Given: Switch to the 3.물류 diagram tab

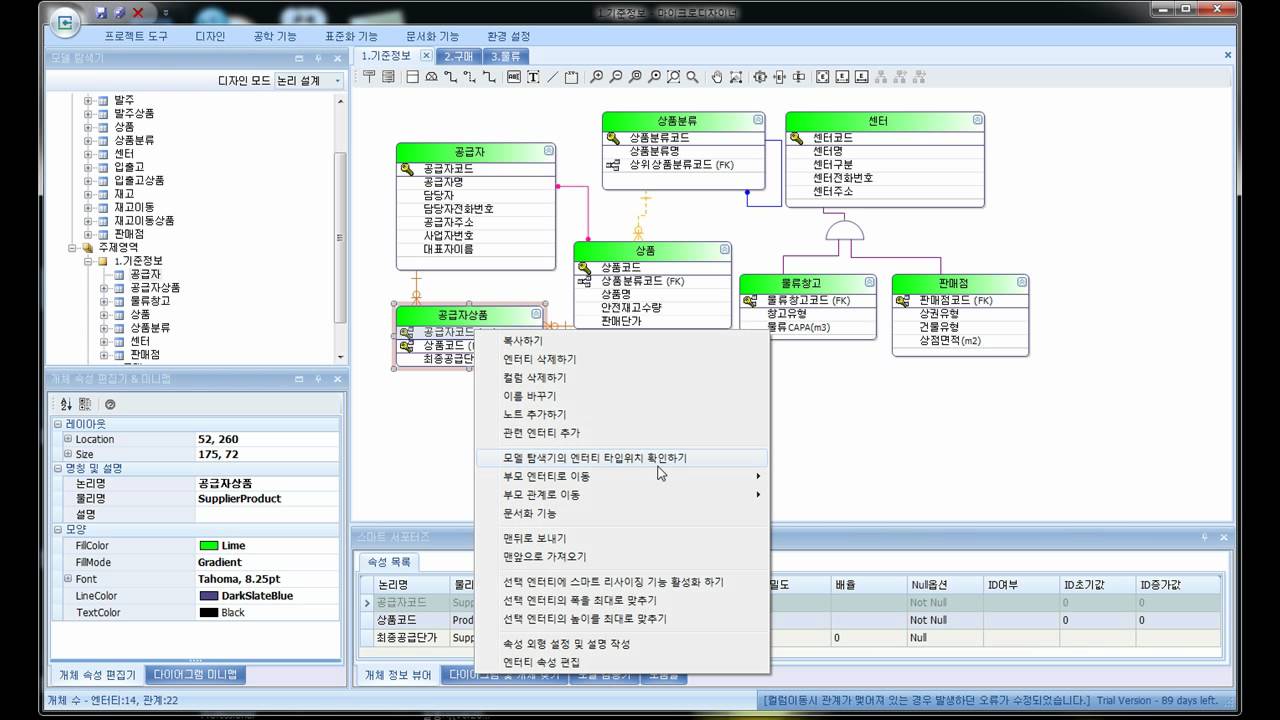Looking at the screenshot, I should pos(507,56).
